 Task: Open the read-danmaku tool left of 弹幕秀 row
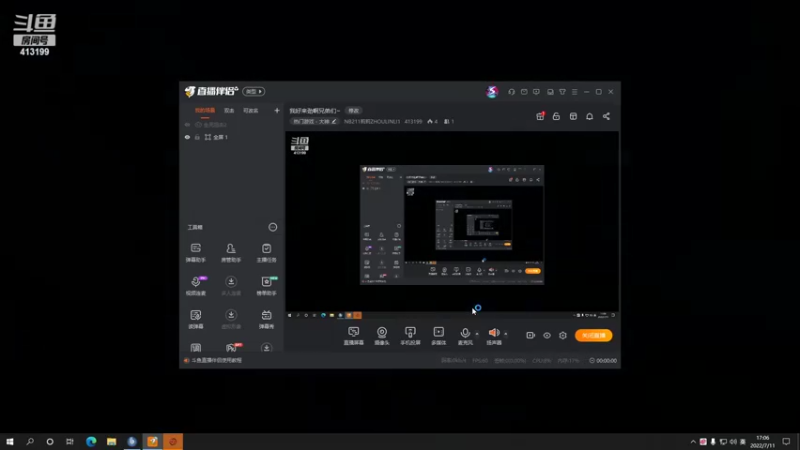tap(195, 319)
